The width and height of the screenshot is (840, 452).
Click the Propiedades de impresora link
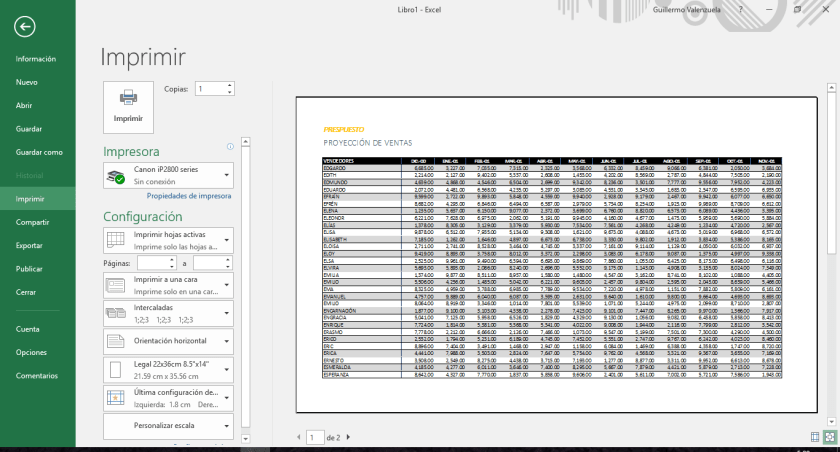(189, 196)
